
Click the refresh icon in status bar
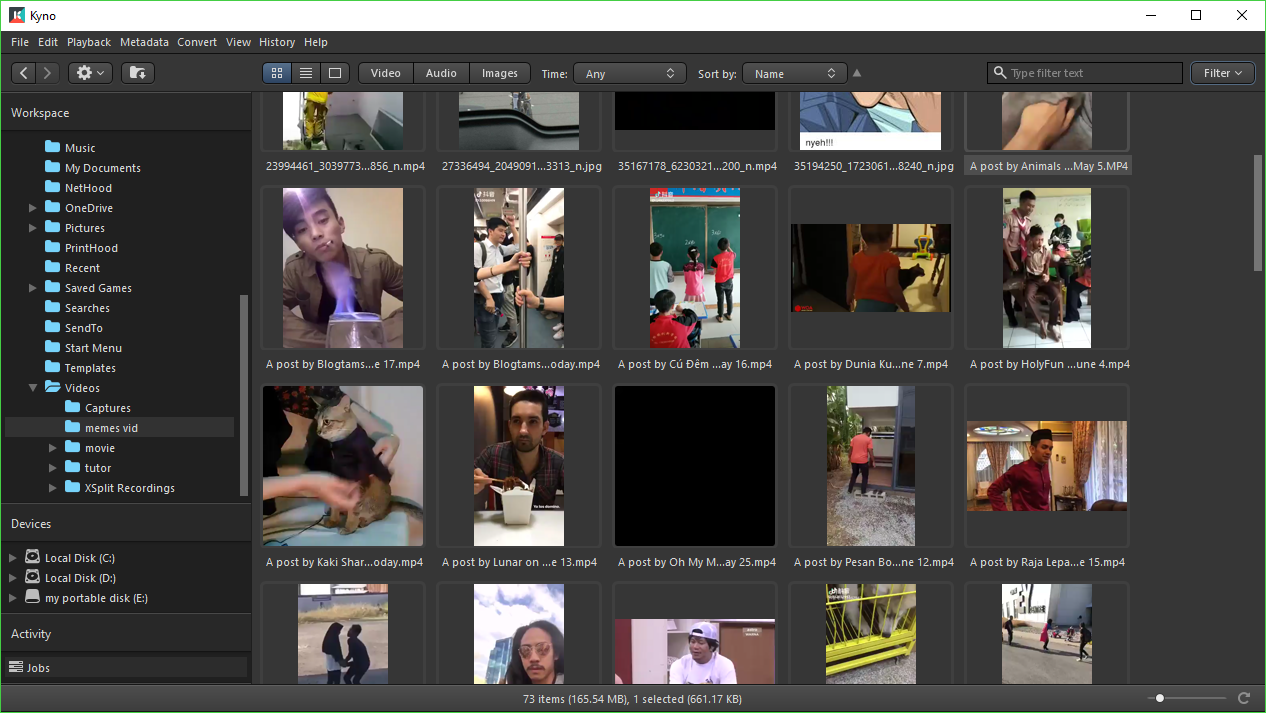1244,698
